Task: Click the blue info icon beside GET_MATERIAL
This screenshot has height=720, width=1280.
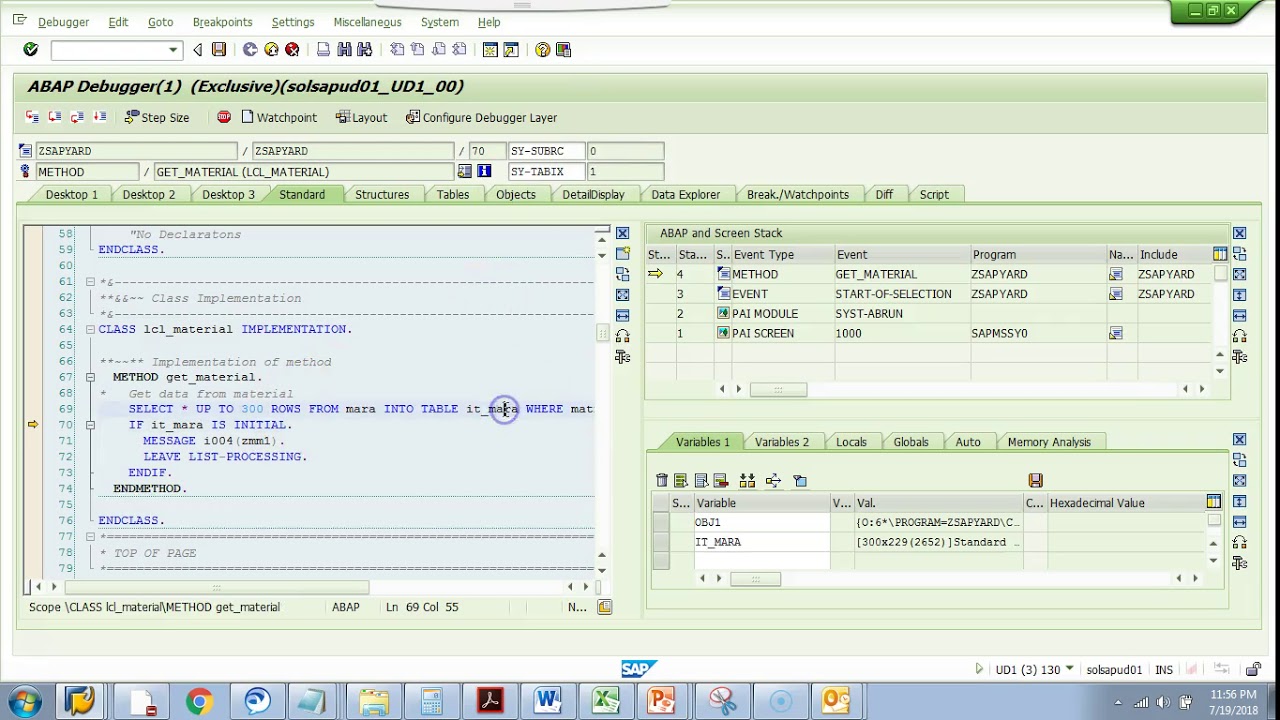Action: click(484, 171)
